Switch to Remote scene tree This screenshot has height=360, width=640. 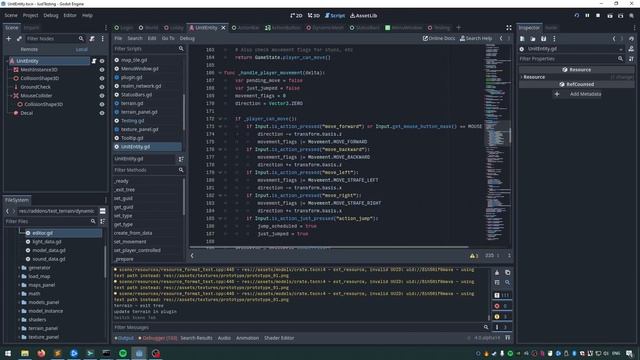coord(29,49)
